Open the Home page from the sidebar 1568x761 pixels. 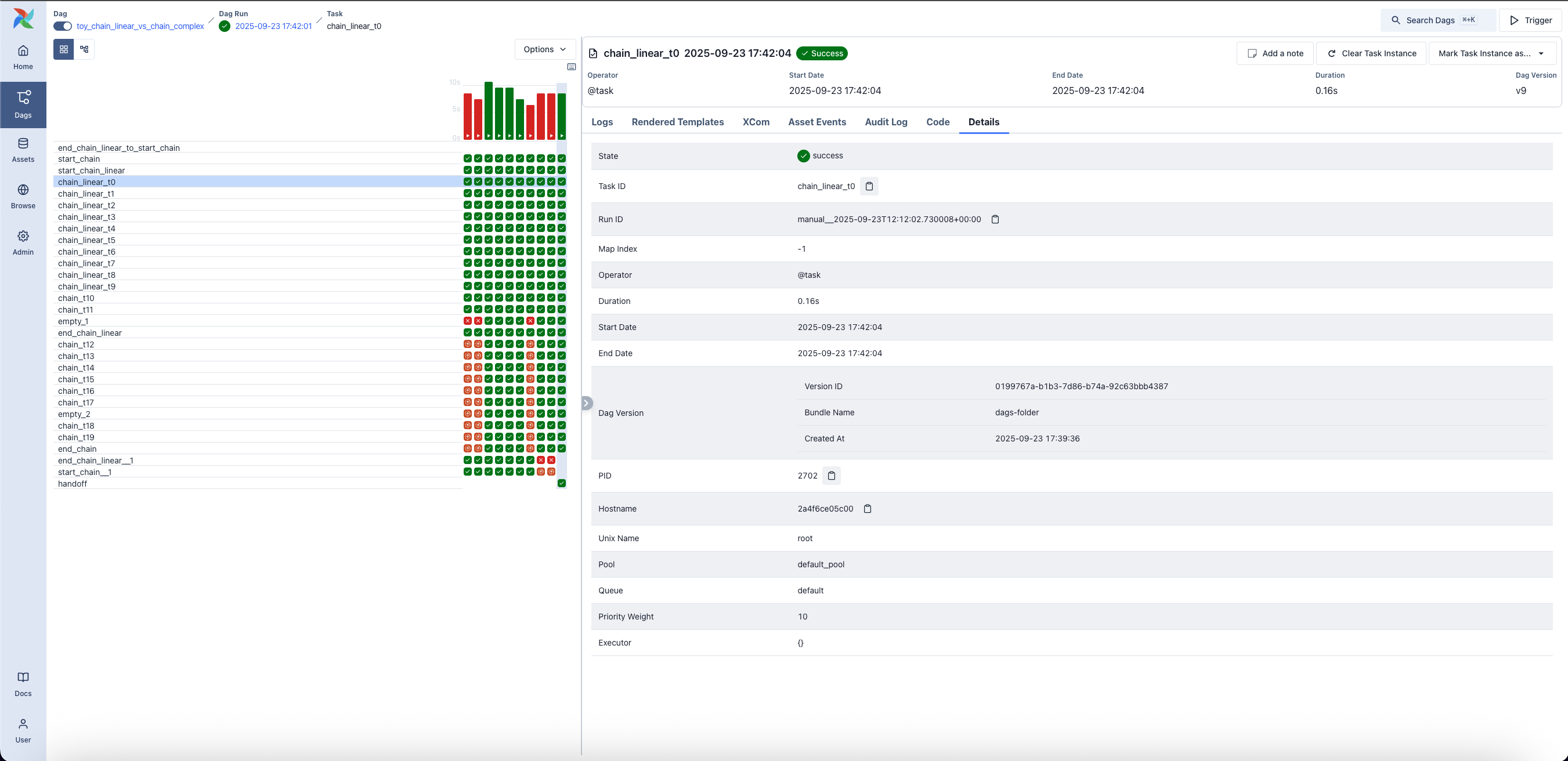click(x=23, y=57)
